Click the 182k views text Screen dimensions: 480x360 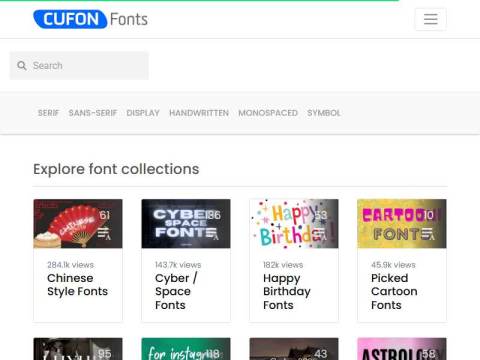283,265
